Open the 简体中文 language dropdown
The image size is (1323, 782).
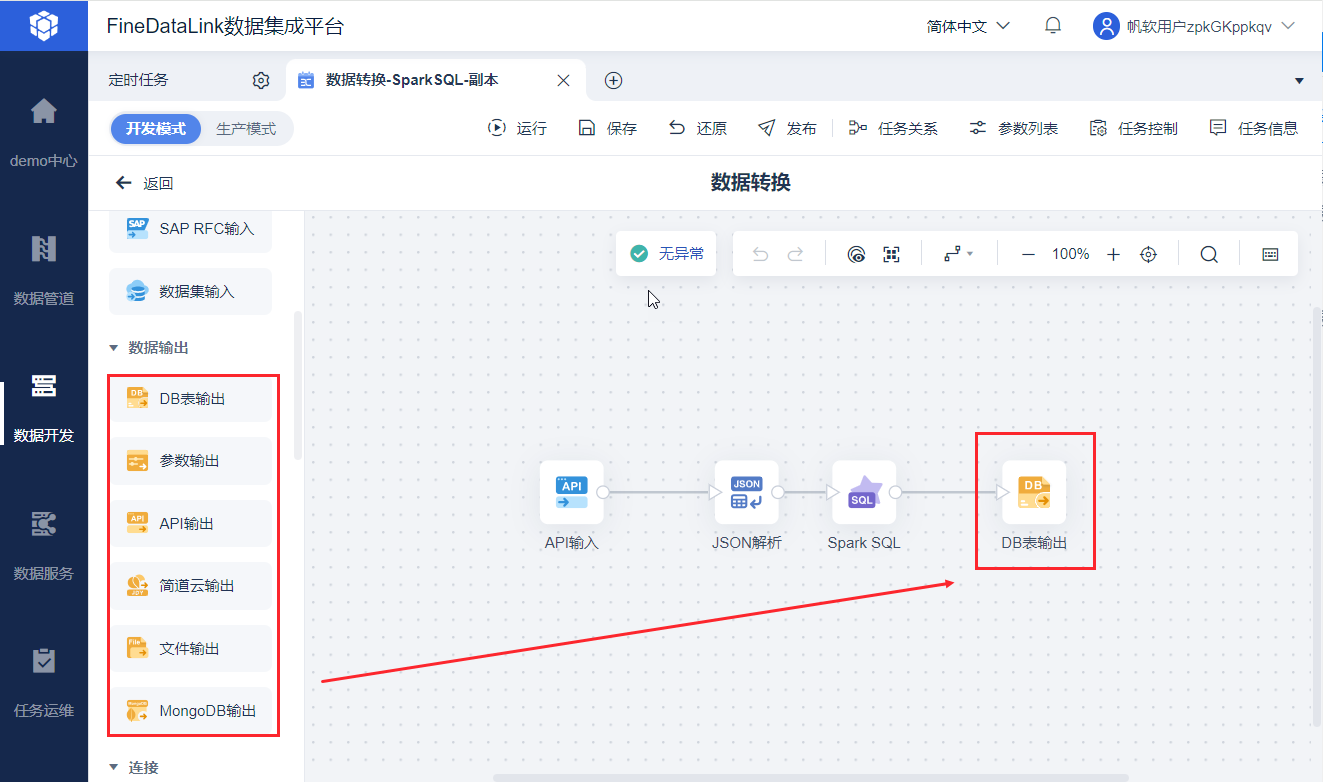pos(968,26)
